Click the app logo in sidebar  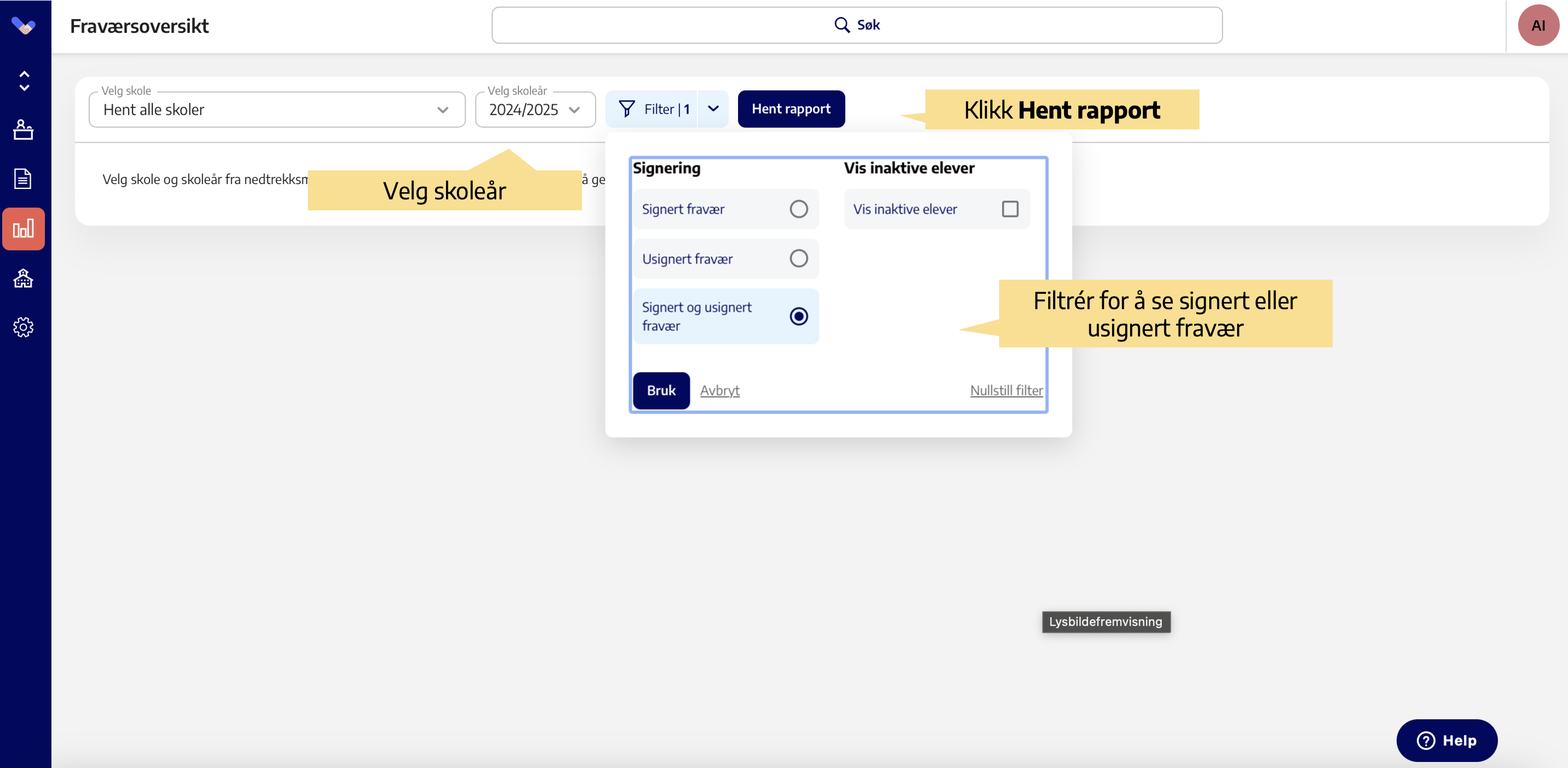click(23, 26)
